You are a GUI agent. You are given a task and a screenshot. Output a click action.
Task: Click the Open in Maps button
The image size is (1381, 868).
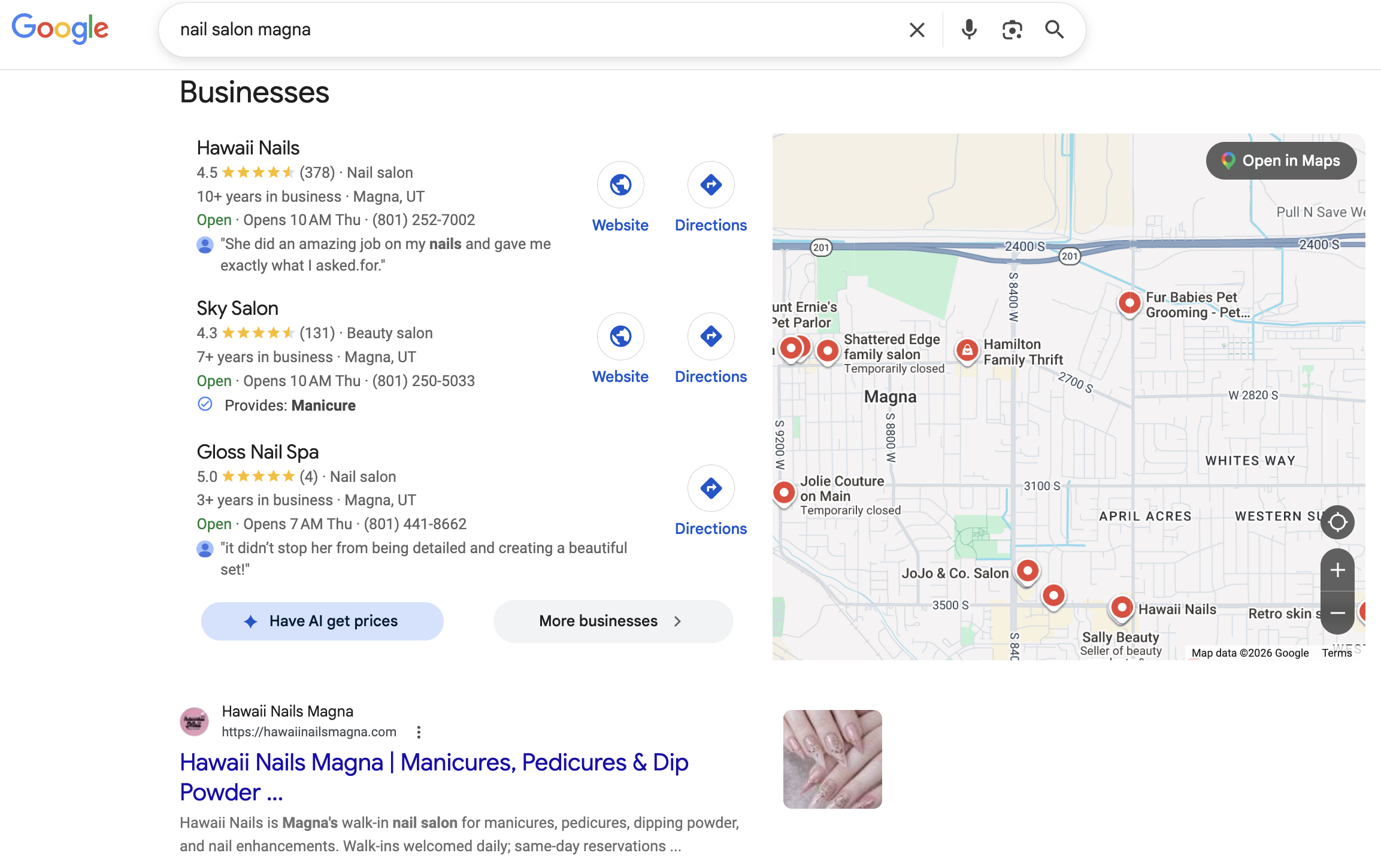coord(1281,160)
